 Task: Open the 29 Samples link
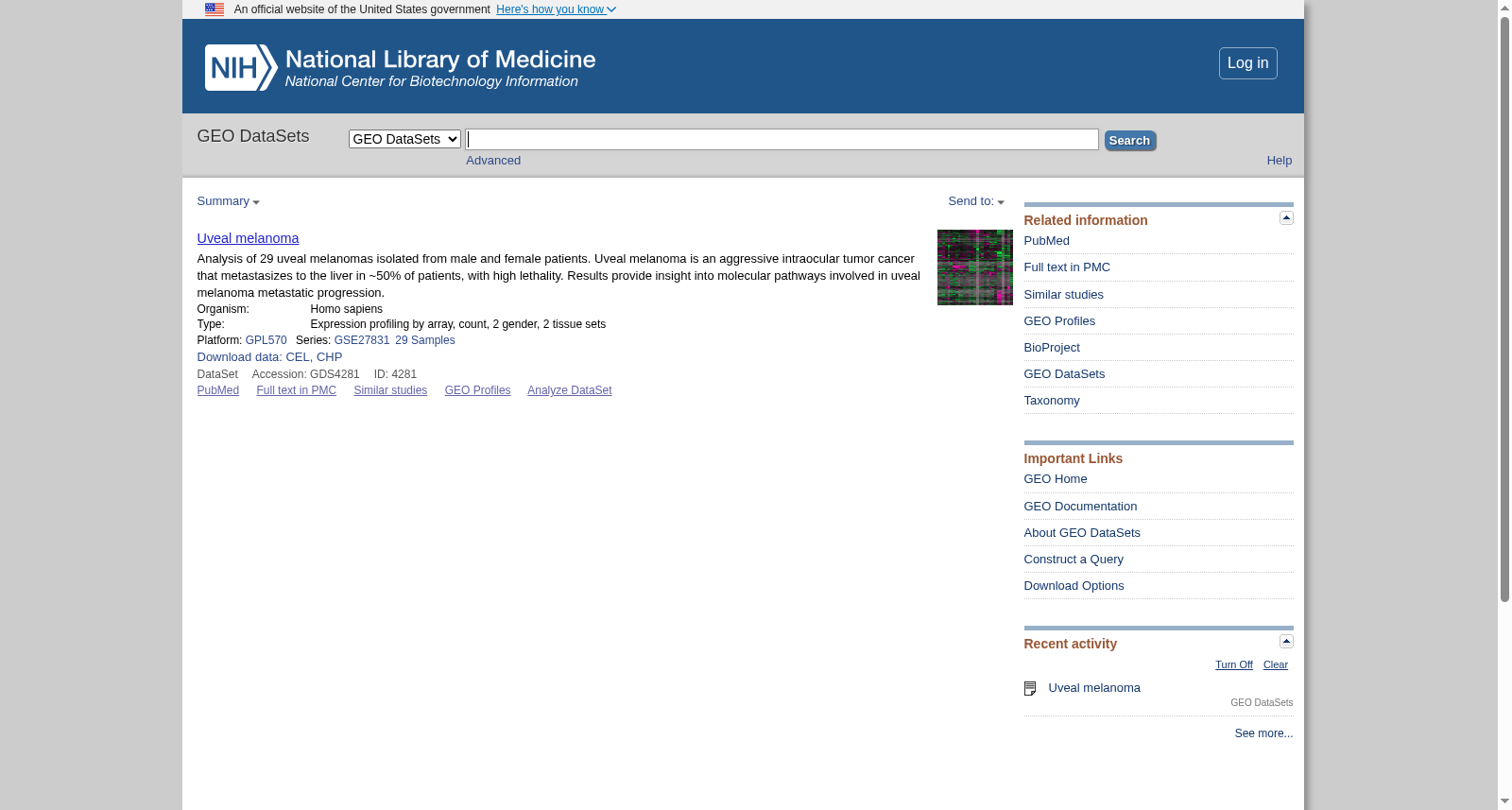(x=425, y=340)
